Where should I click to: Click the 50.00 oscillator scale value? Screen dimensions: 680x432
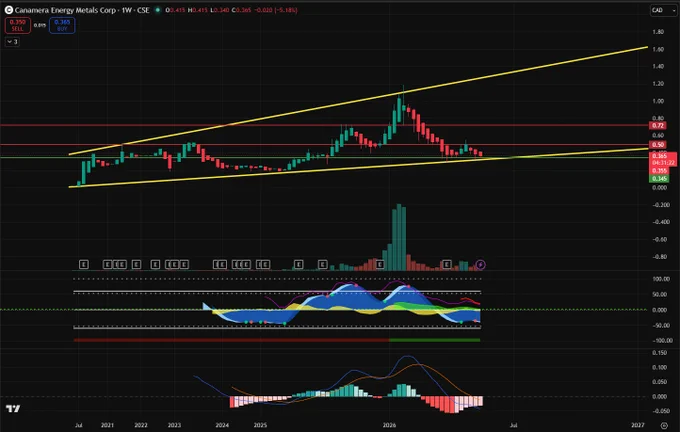pyautogui.click(x=660, y=295)
